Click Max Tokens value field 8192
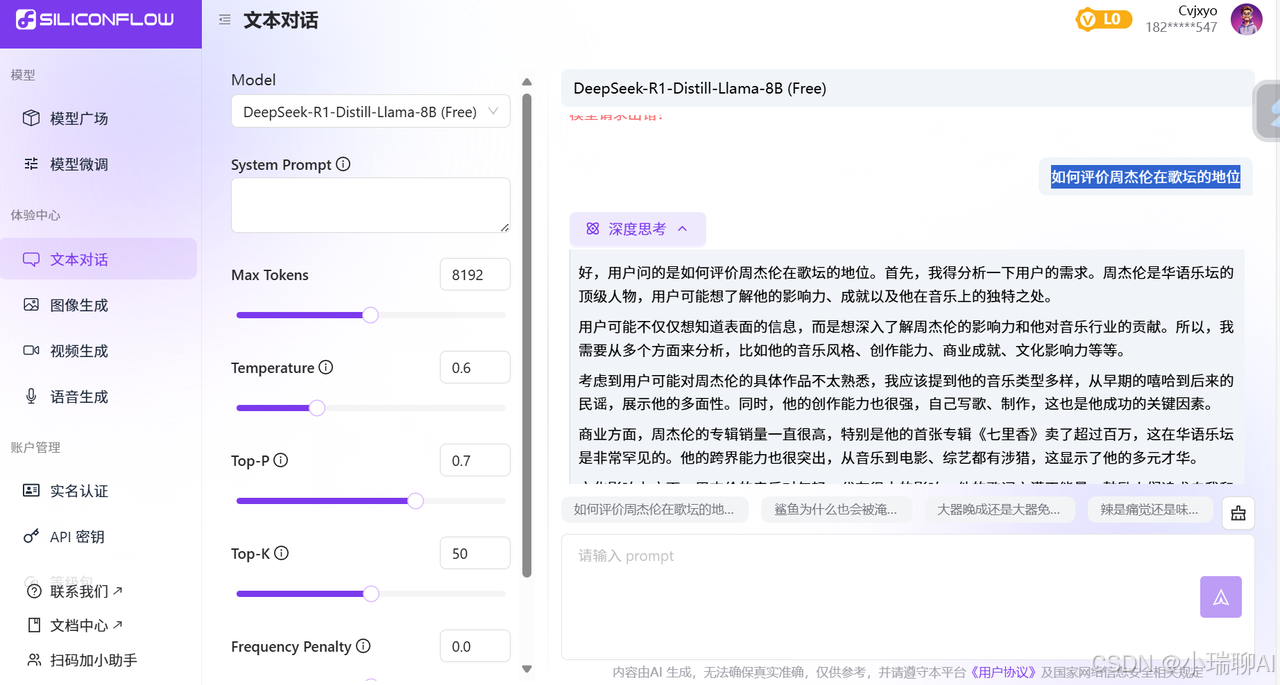The width and height of the screenshot is (1280, 685). [475, 275]
